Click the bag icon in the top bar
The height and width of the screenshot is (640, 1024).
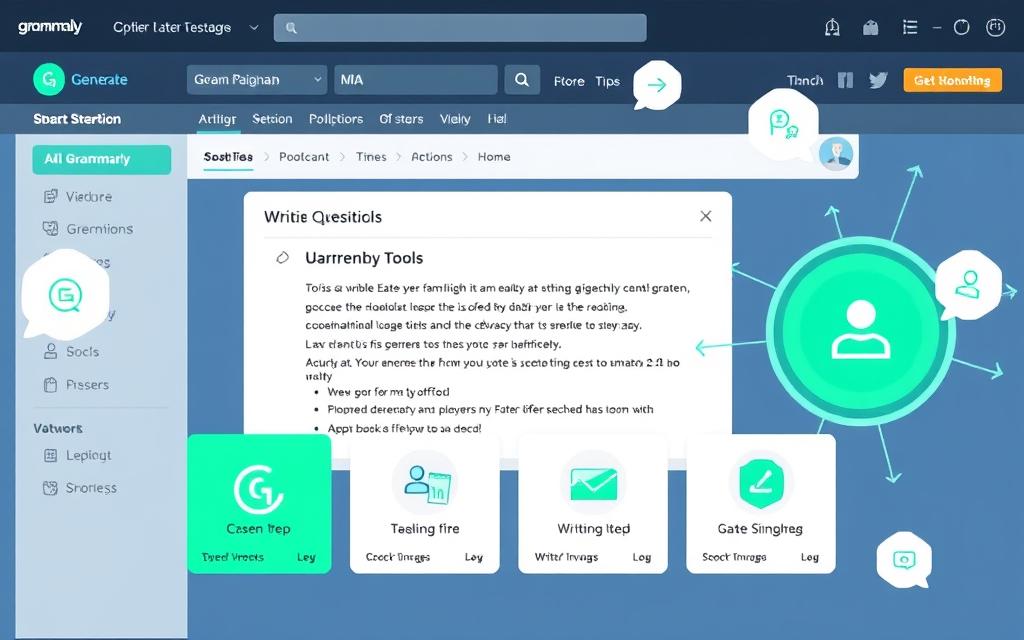[x=871, y=27]
